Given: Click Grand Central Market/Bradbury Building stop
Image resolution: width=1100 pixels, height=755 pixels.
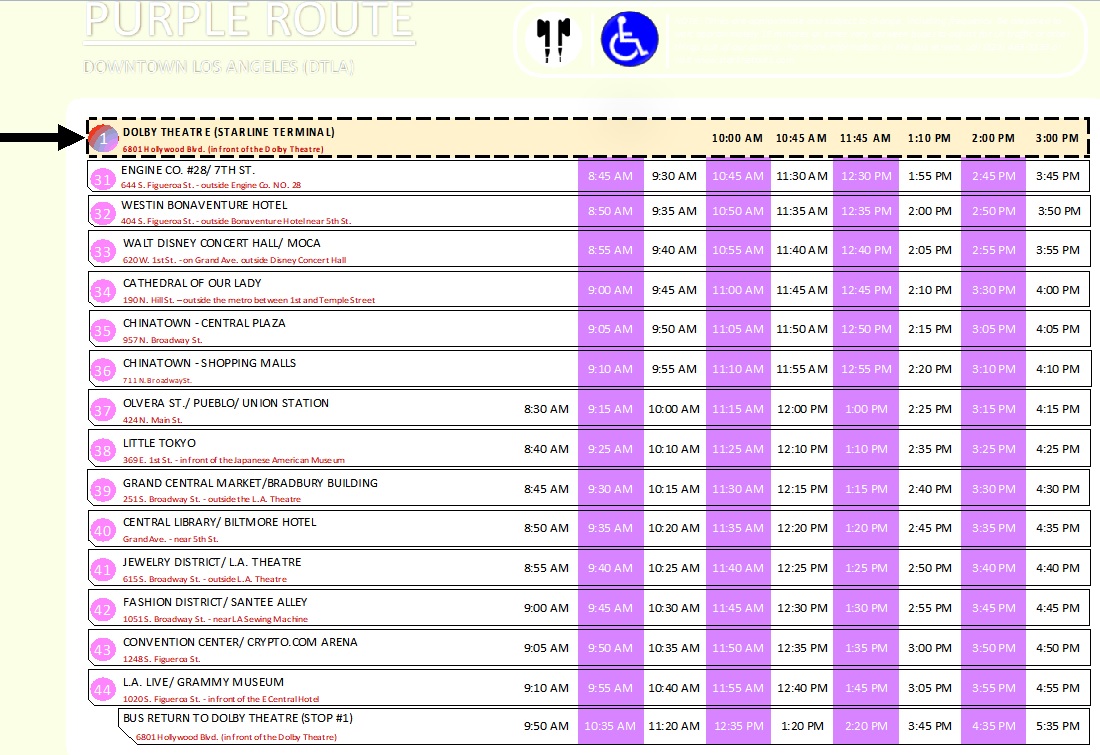Looking at the screenshot, I should coord(250,483).
